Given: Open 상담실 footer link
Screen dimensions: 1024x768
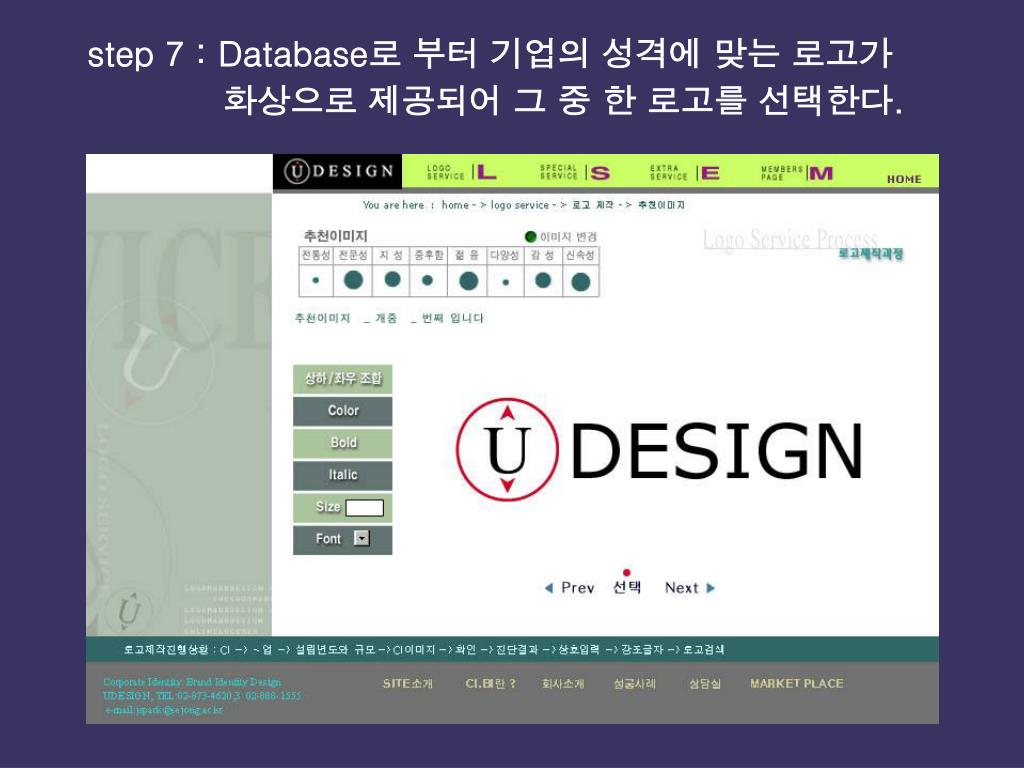Looking at the screenshot, I should (705, 684).
